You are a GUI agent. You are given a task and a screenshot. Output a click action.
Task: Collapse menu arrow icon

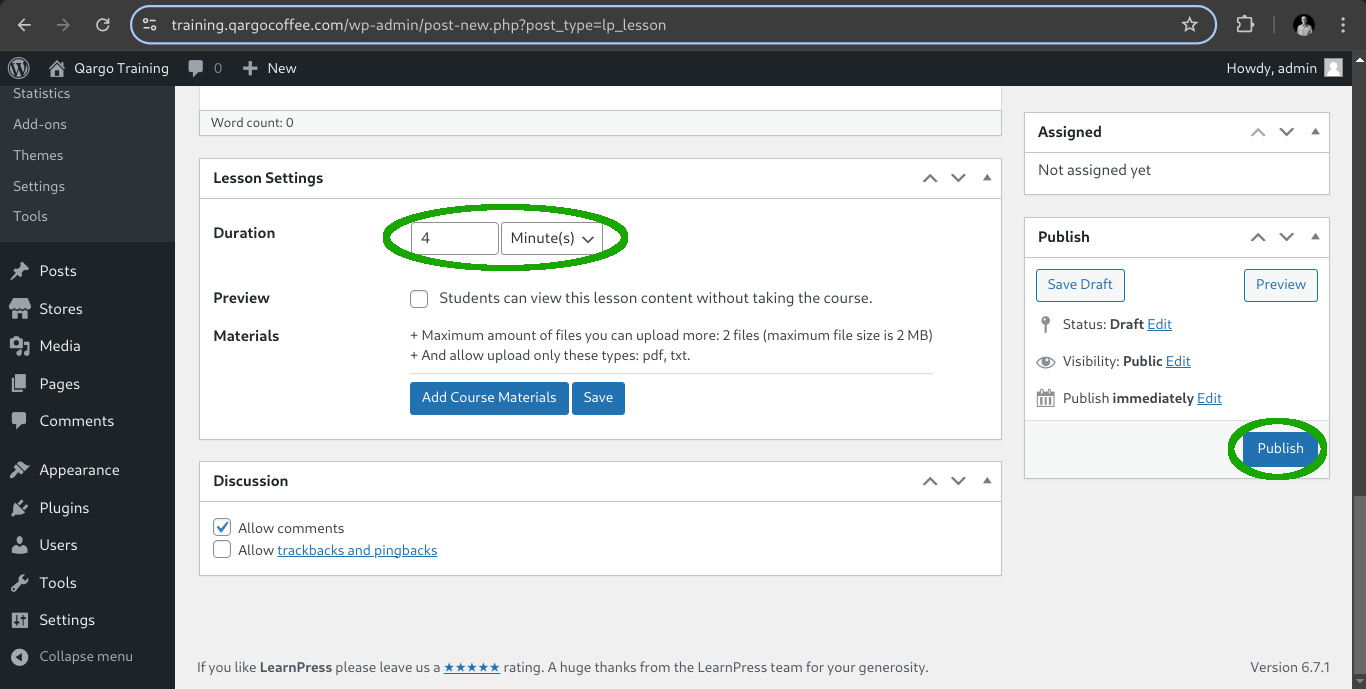pos(19,657)
